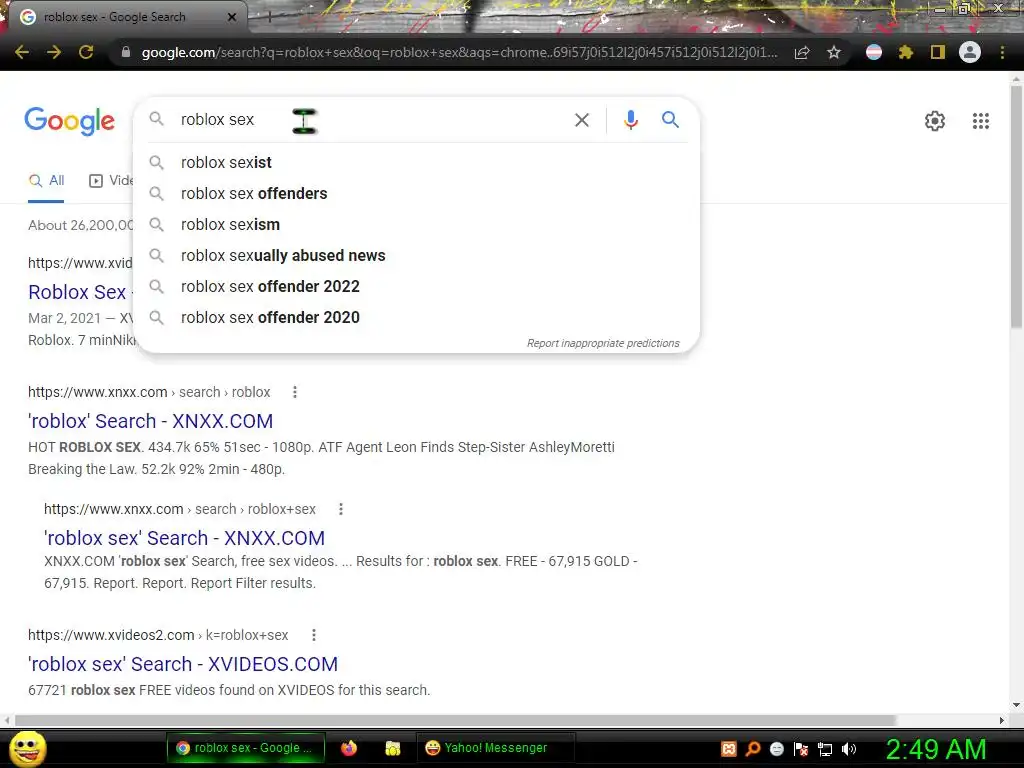Switch to the All results tab

(x=46, y=181)
